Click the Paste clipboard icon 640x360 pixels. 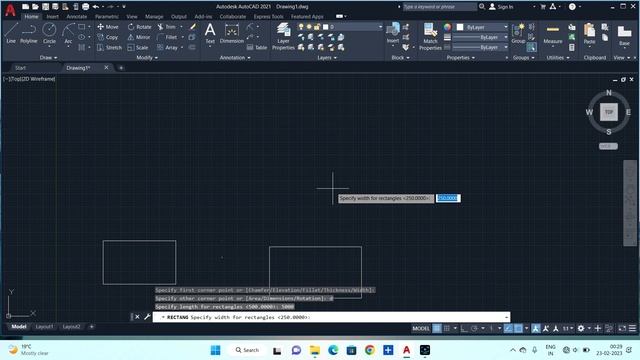(x=589, y=33)
